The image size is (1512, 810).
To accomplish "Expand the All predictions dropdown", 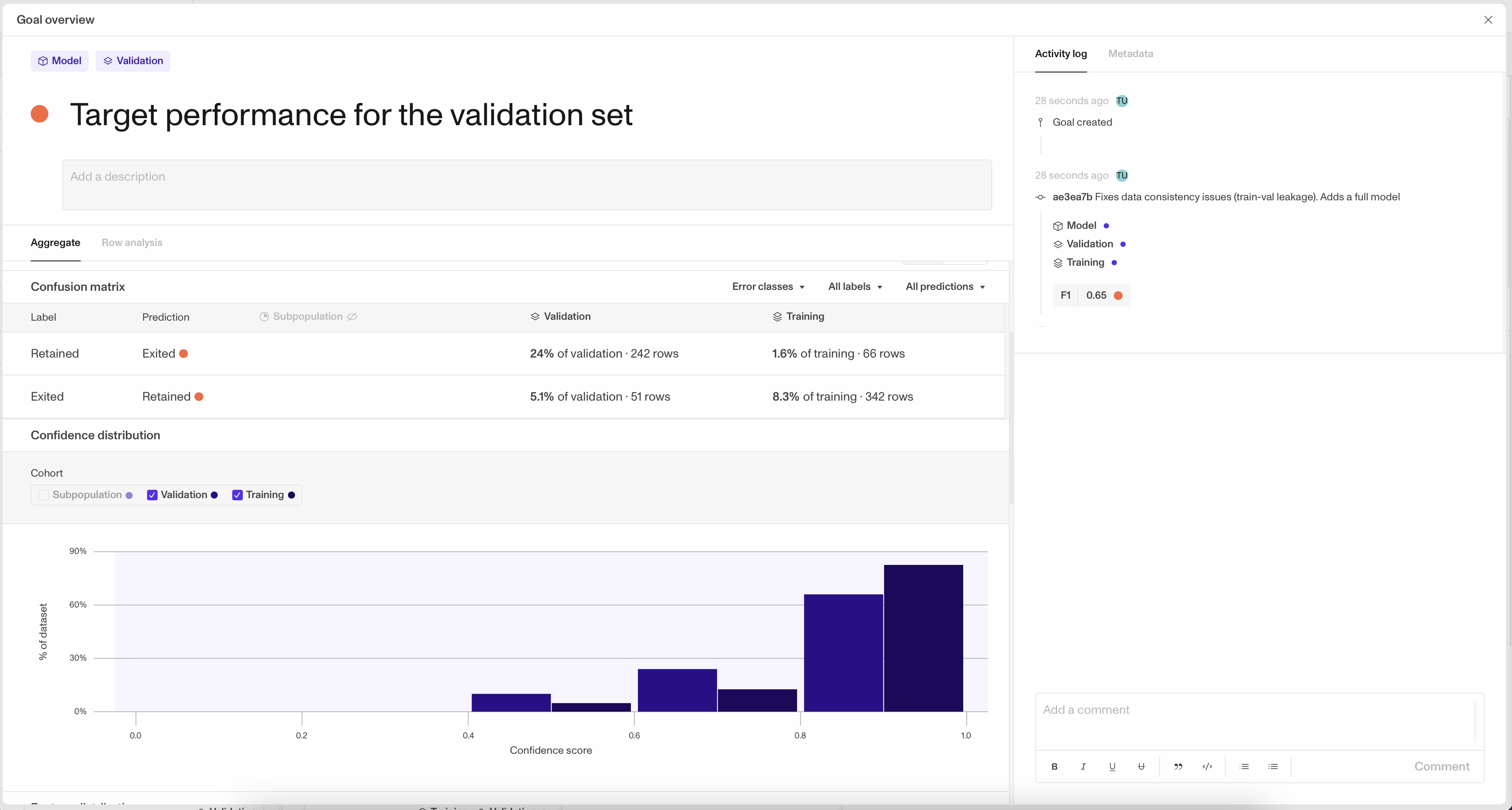I will (x=944, y=287).
